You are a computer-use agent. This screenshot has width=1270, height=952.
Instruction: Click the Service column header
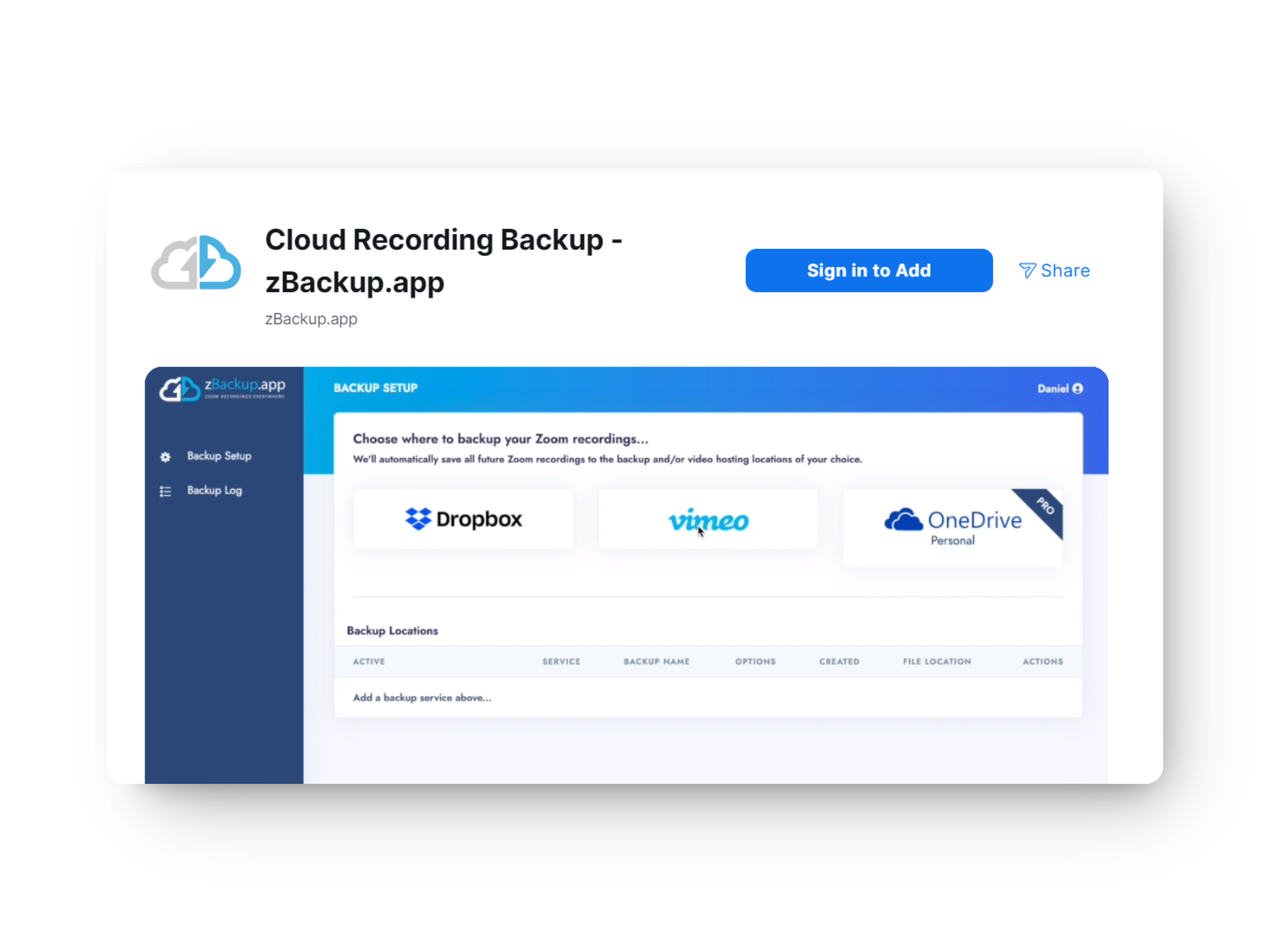pos(561,661)
